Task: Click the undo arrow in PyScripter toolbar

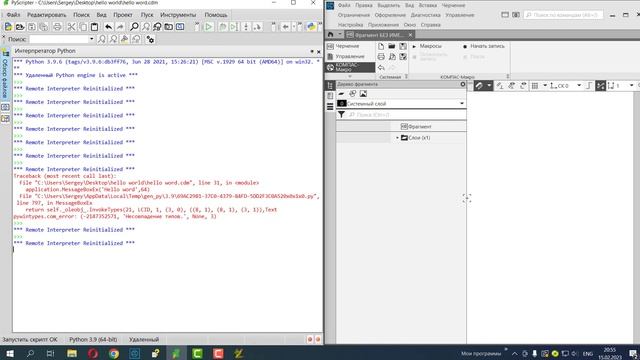Action: [x=109, y=27]
